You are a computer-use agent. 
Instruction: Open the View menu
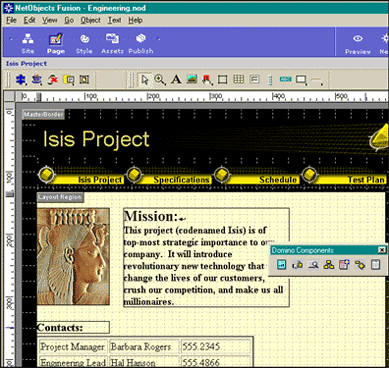(x=49, y=20)
